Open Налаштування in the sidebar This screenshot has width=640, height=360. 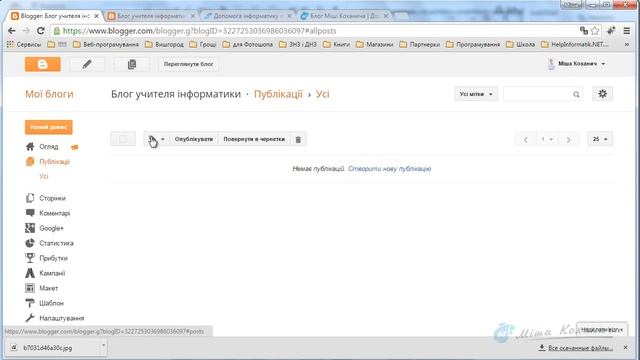coord(61,318)
